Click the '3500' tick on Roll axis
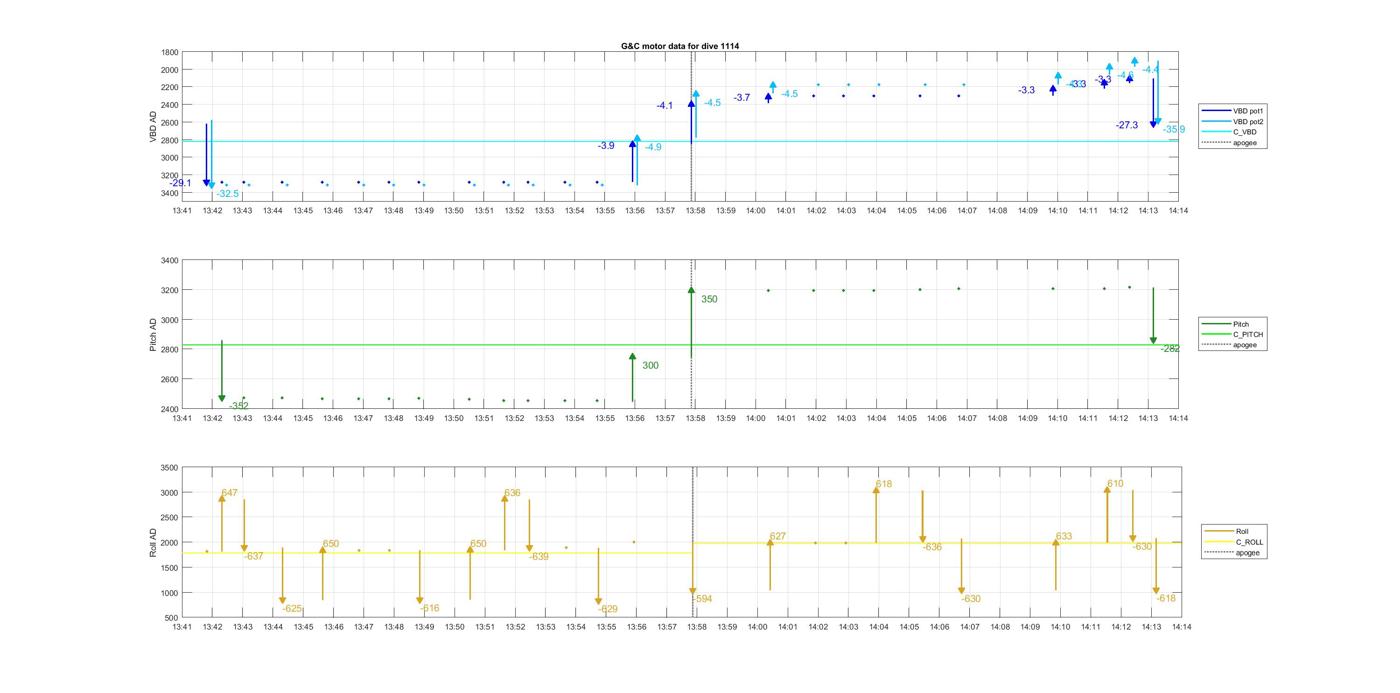This screenshot has height=693, width=1400. pyautogui.click(x=169, y=468)
